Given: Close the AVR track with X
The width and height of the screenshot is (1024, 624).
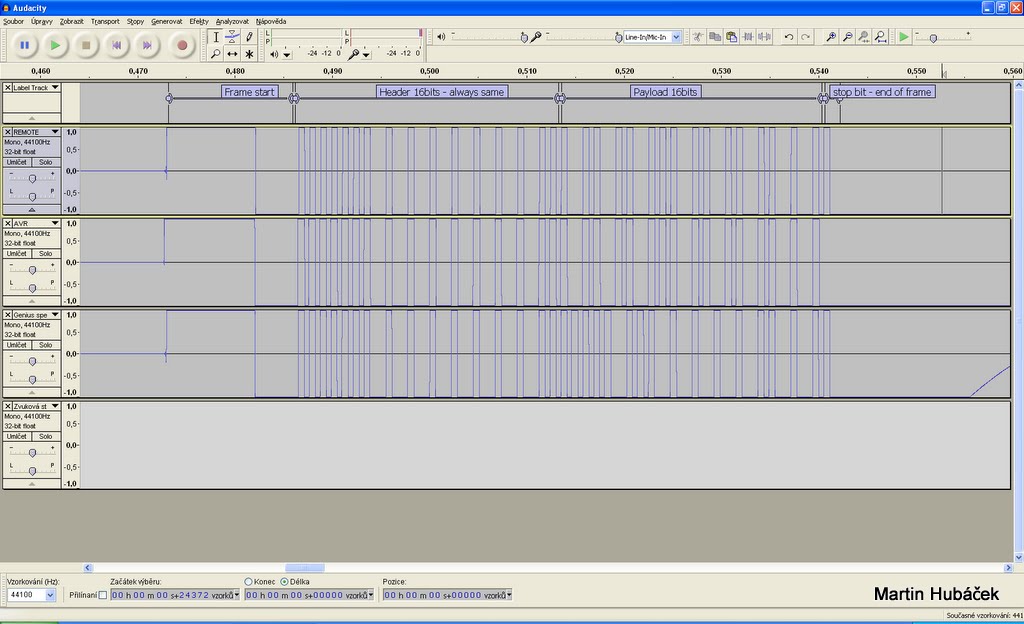Looking at the screenshot, I should [7, 223].
